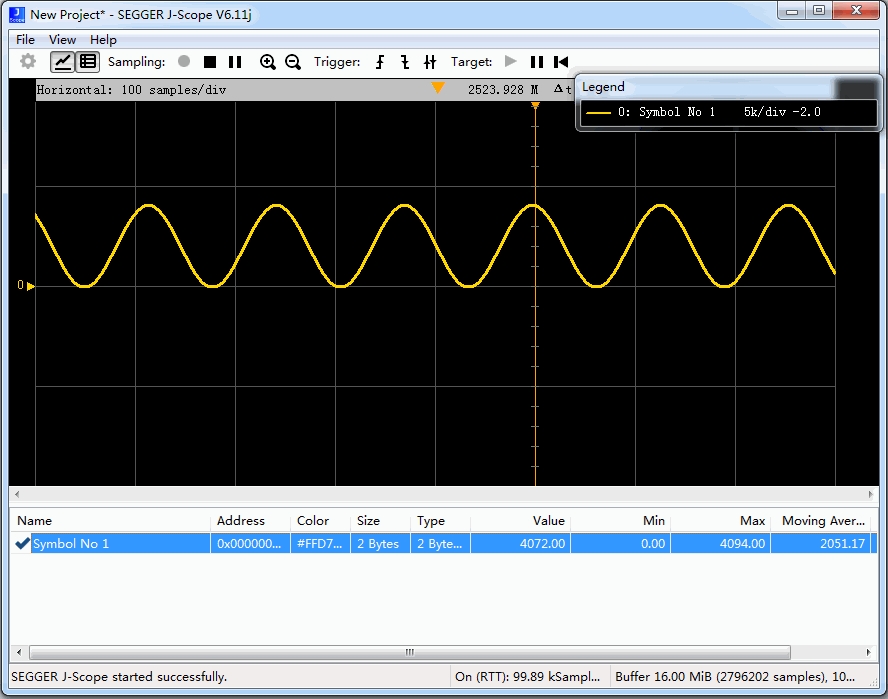Click the Color cell #FFD7 of symbol

[x=320, y=543]
